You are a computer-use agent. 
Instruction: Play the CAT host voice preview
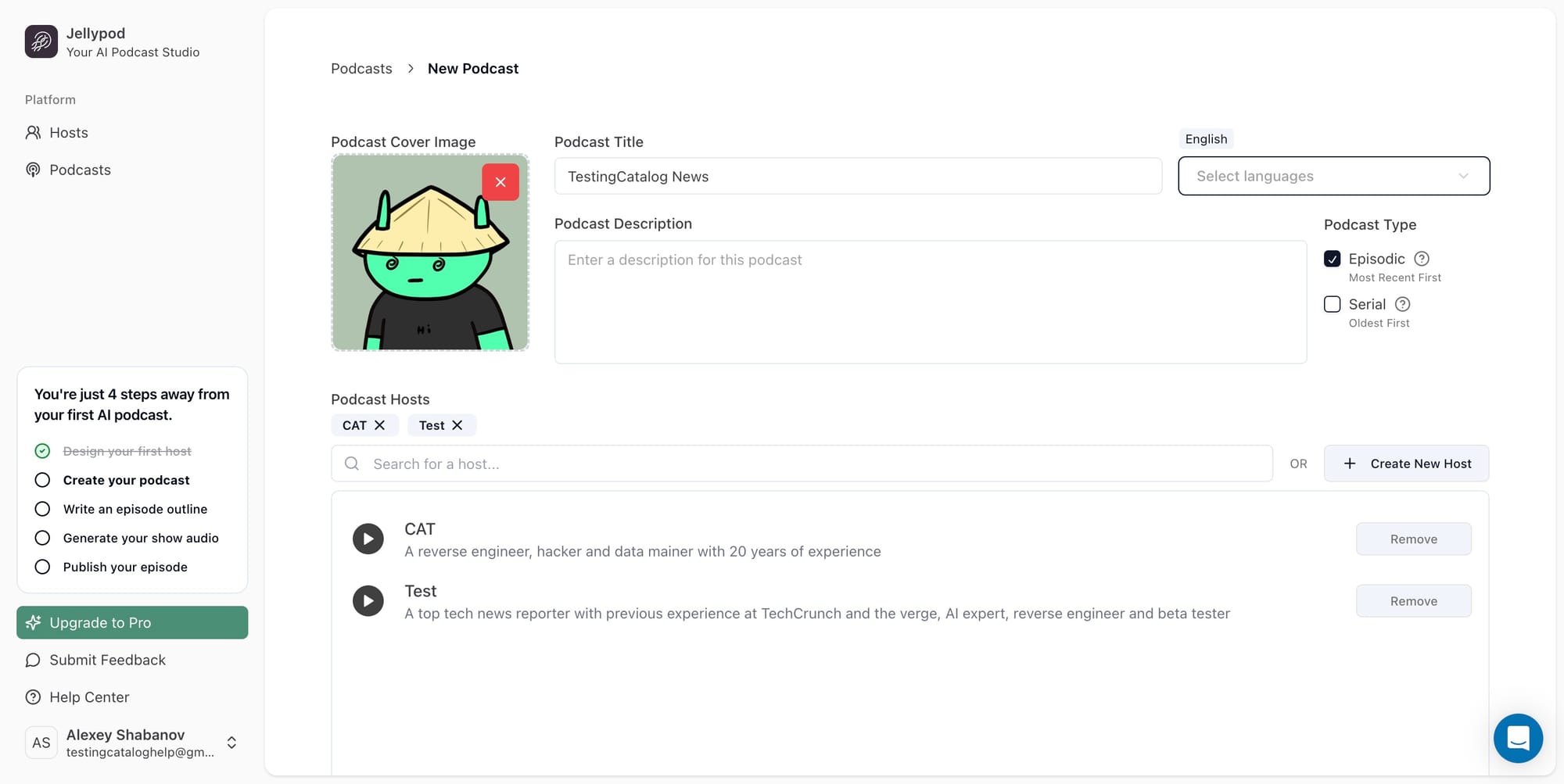point(368,539)
